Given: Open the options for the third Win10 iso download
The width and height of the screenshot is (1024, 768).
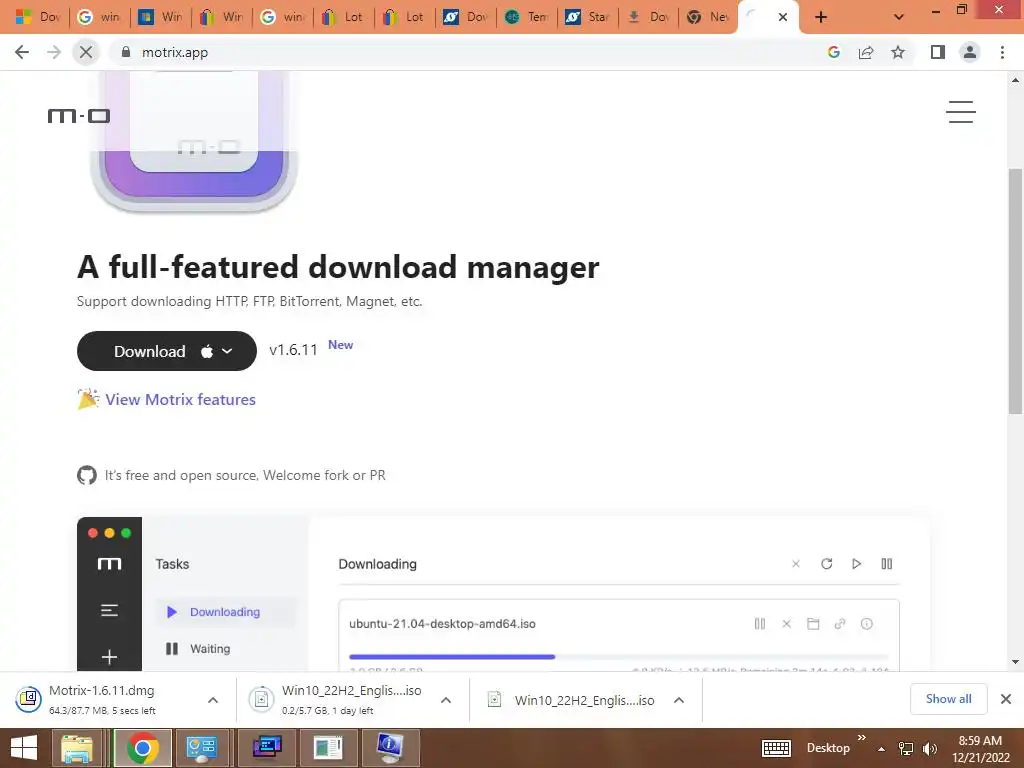Looking at the screenshot, I should coord(679,700).
